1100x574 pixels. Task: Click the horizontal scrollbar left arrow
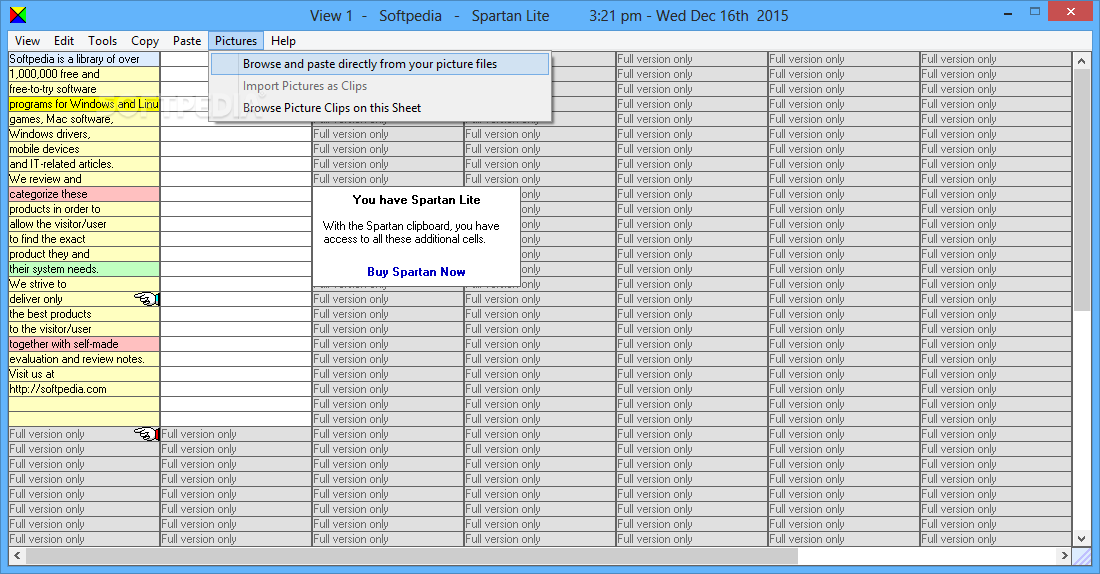[x=17, y=555]
